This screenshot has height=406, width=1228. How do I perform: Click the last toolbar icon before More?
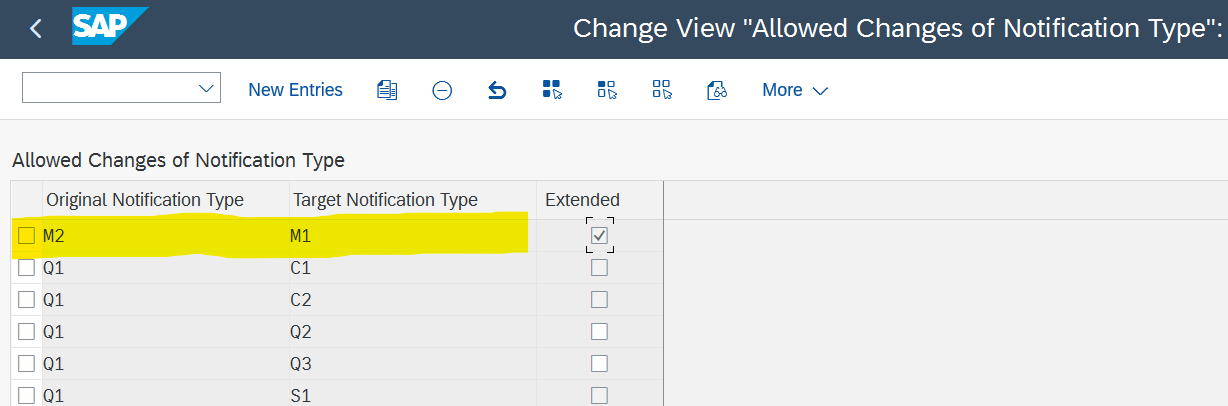pyautogui.click(x=716, y=90)
